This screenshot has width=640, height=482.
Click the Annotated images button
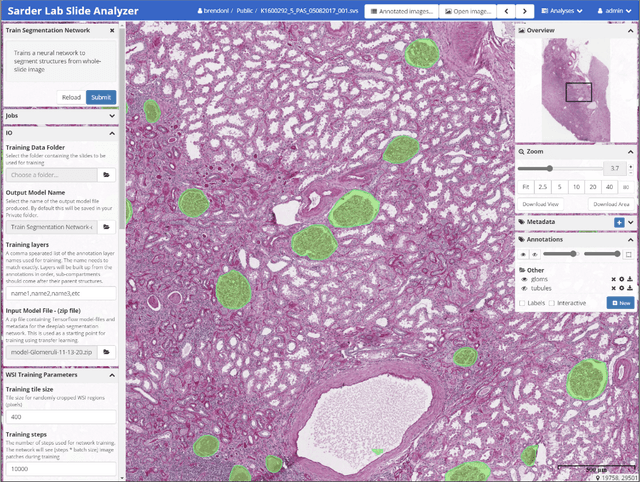click(401, 11)
